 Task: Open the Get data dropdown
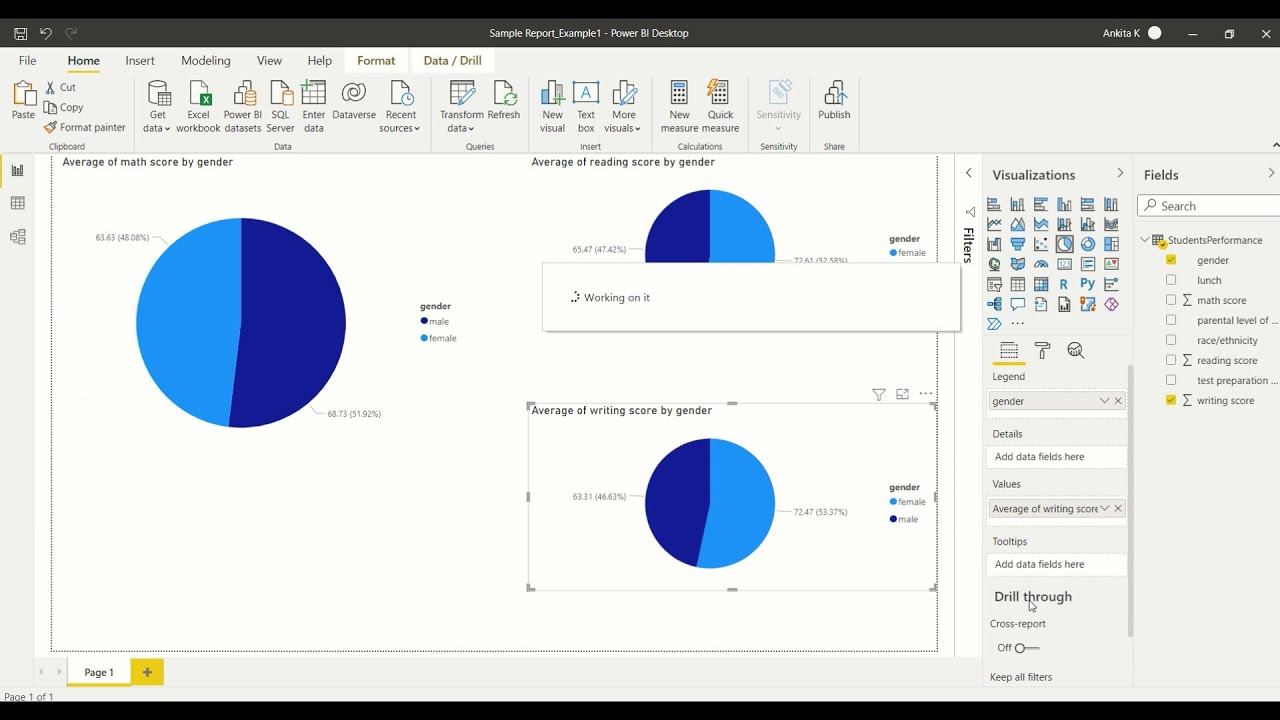pos(157,121)
